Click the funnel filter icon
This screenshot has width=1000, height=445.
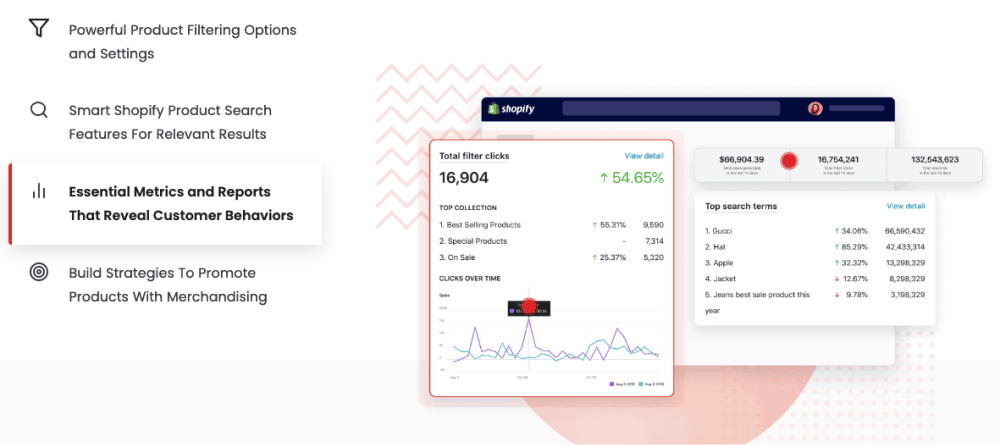tap(39, 29)
